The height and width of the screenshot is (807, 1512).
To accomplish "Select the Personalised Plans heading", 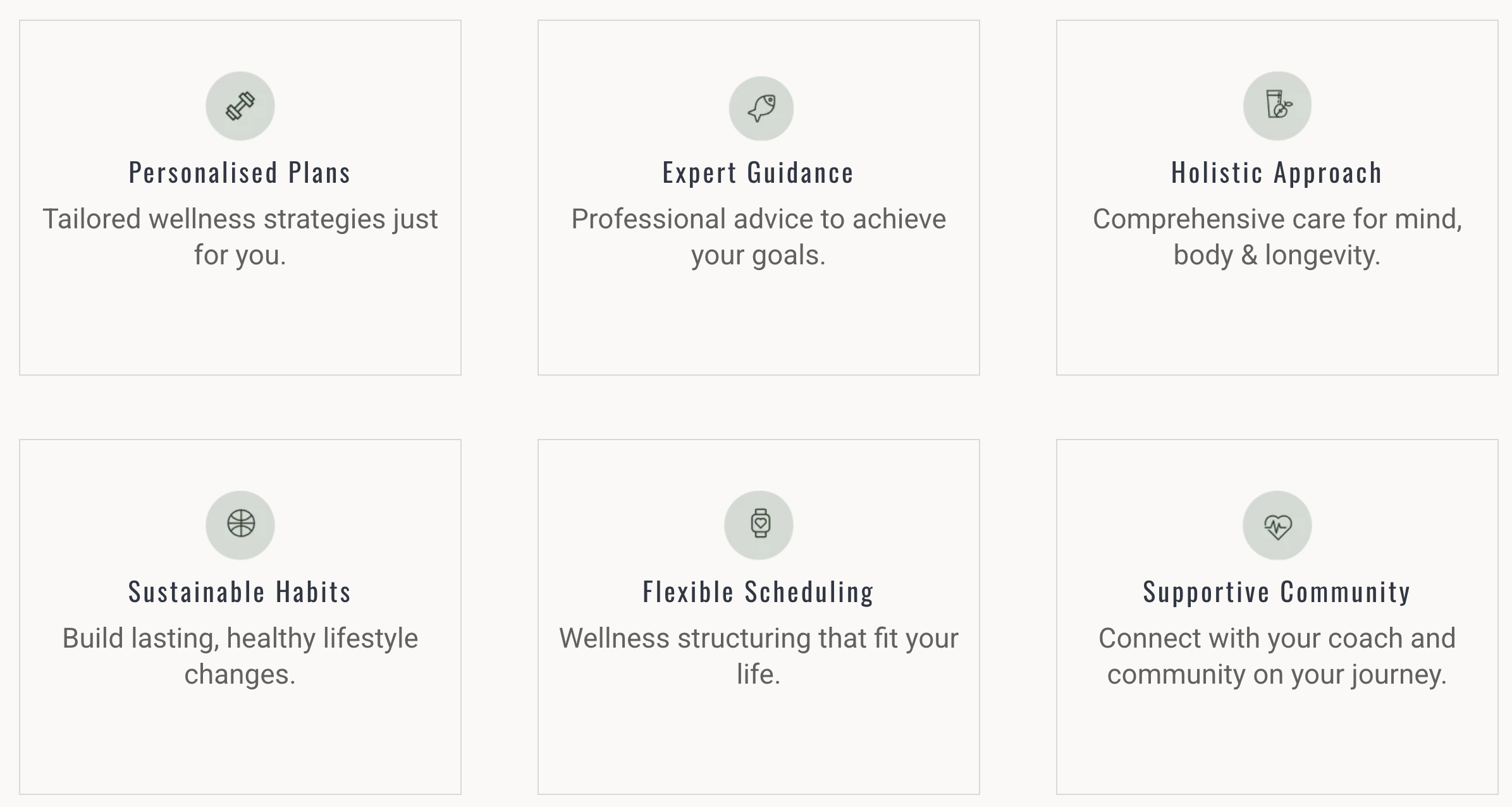I will pyautogui.click(x=240, y=173).
